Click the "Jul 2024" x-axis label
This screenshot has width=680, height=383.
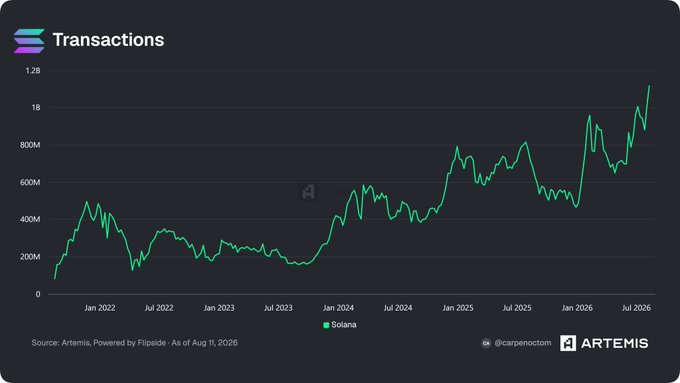(398, 308)
